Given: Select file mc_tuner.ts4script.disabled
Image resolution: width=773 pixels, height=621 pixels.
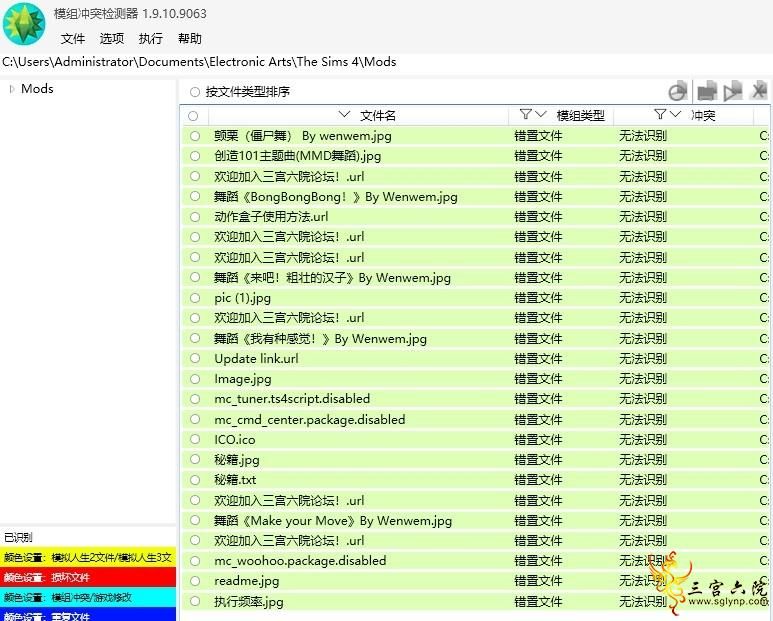Looking at the screenshot, I should pos(292,399).
